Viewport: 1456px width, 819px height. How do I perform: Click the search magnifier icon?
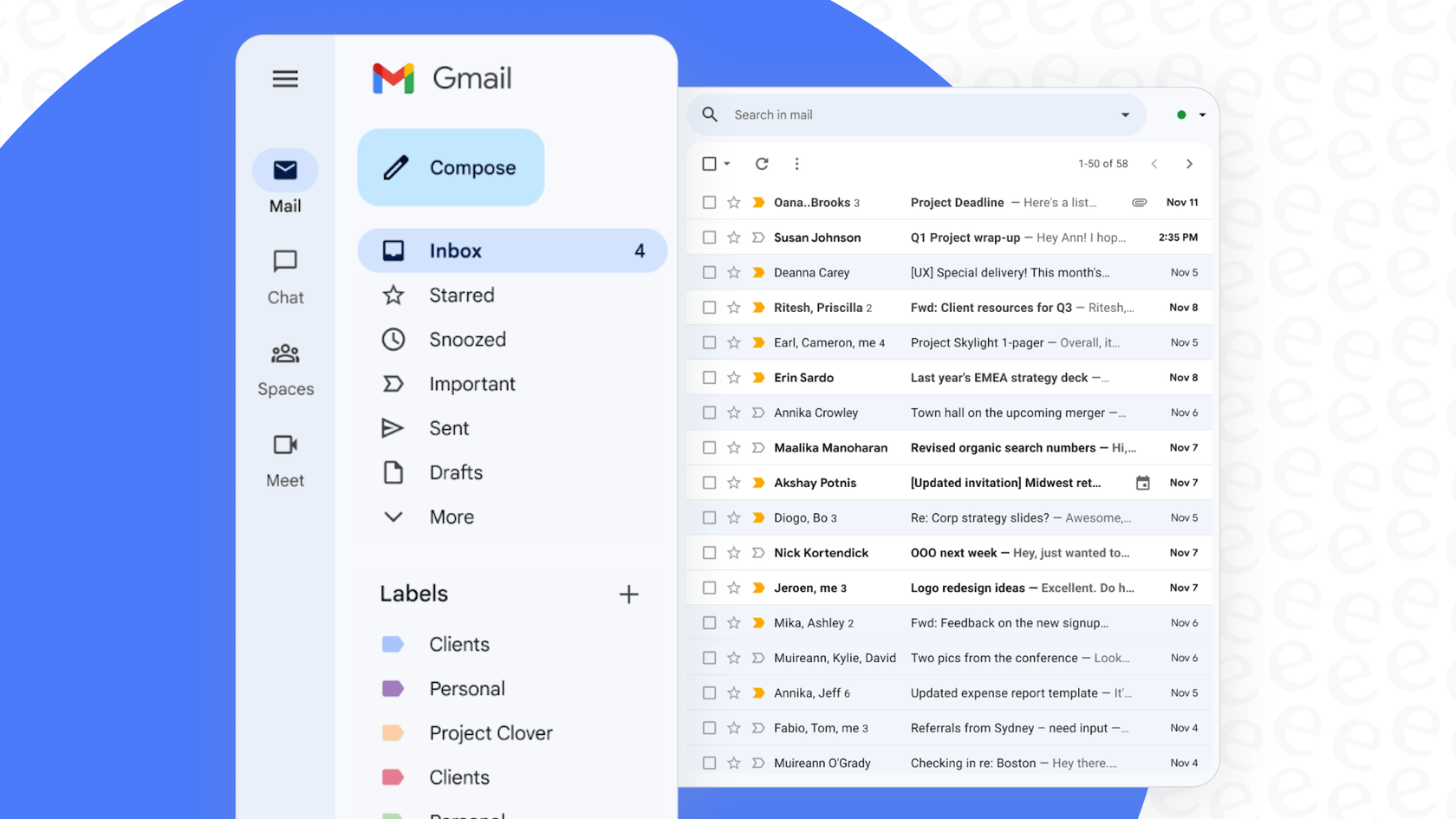pyautogui.click(x=709, y=114)
